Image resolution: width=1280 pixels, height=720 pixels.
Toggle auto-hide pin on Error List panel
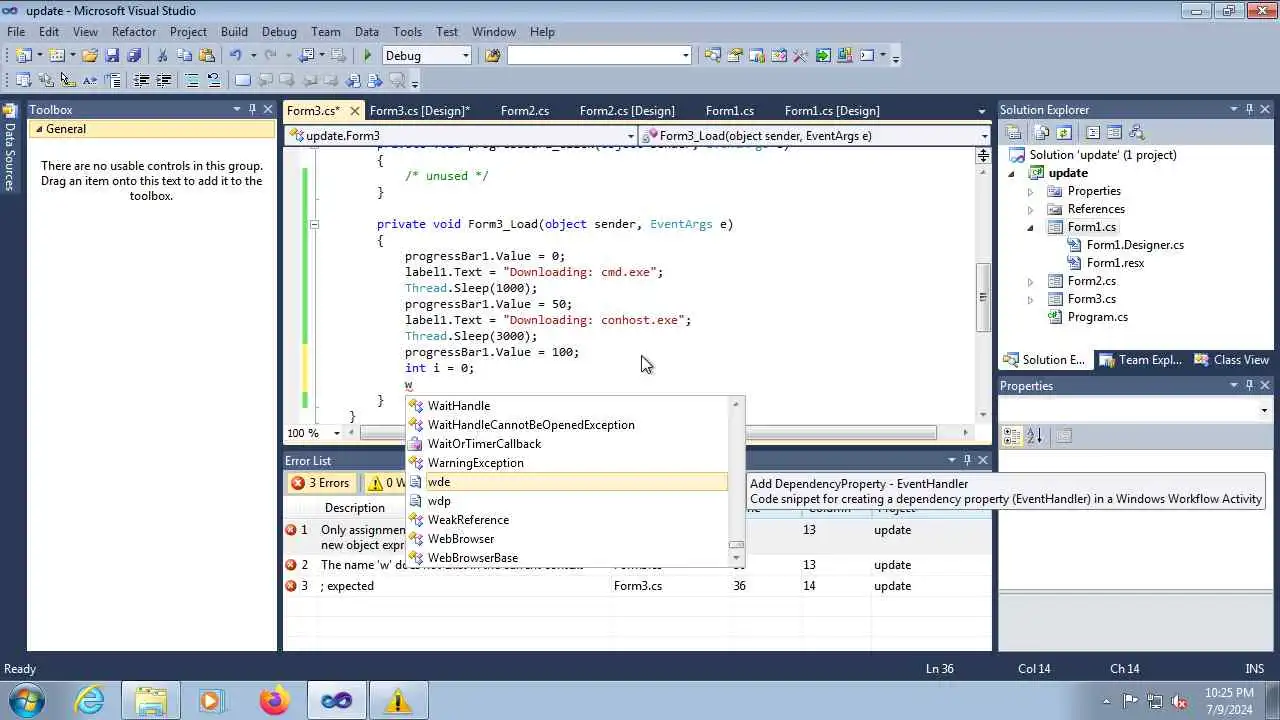click(967, 461)
